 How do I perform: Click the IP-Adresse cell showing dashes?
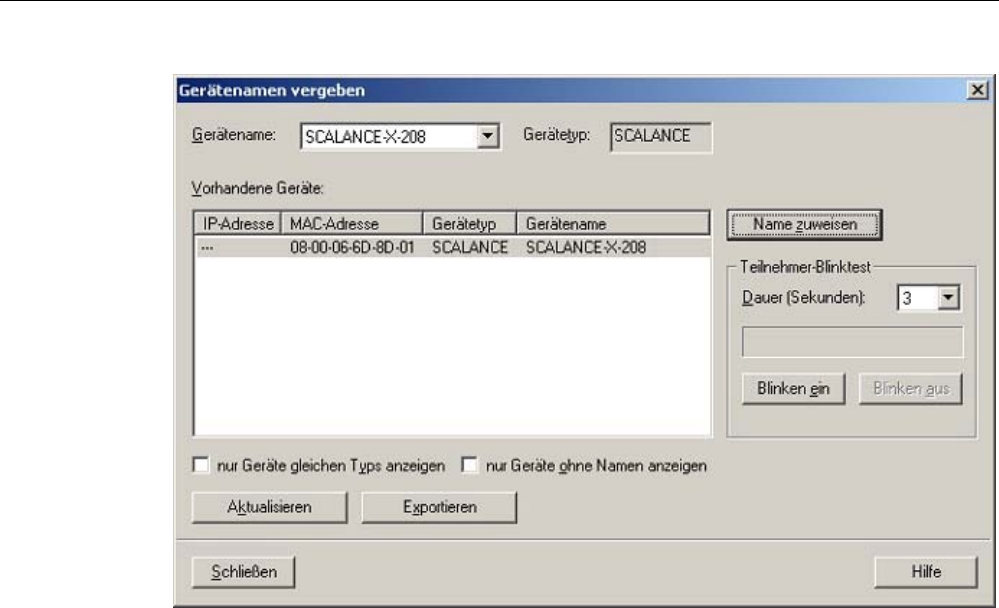point(207,247)
